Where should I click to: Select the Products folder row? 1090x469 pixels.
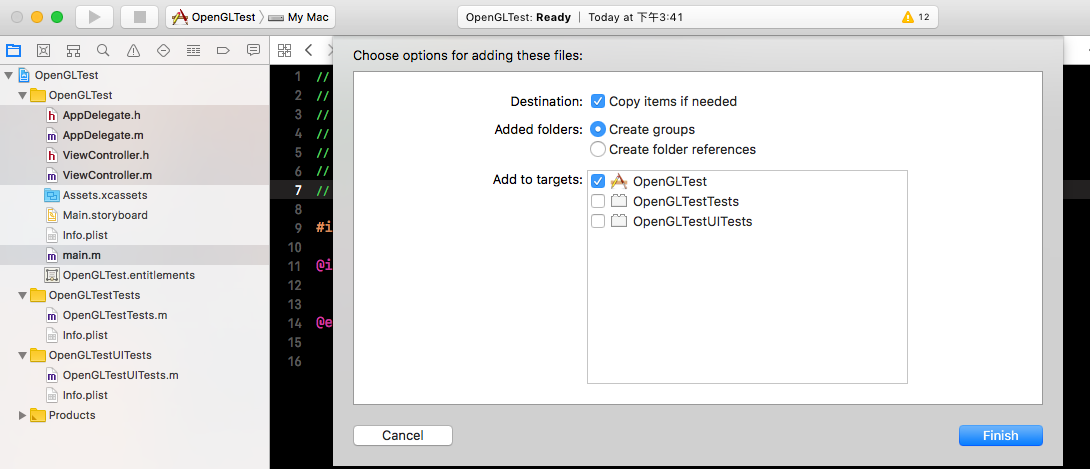coord(134,415)
